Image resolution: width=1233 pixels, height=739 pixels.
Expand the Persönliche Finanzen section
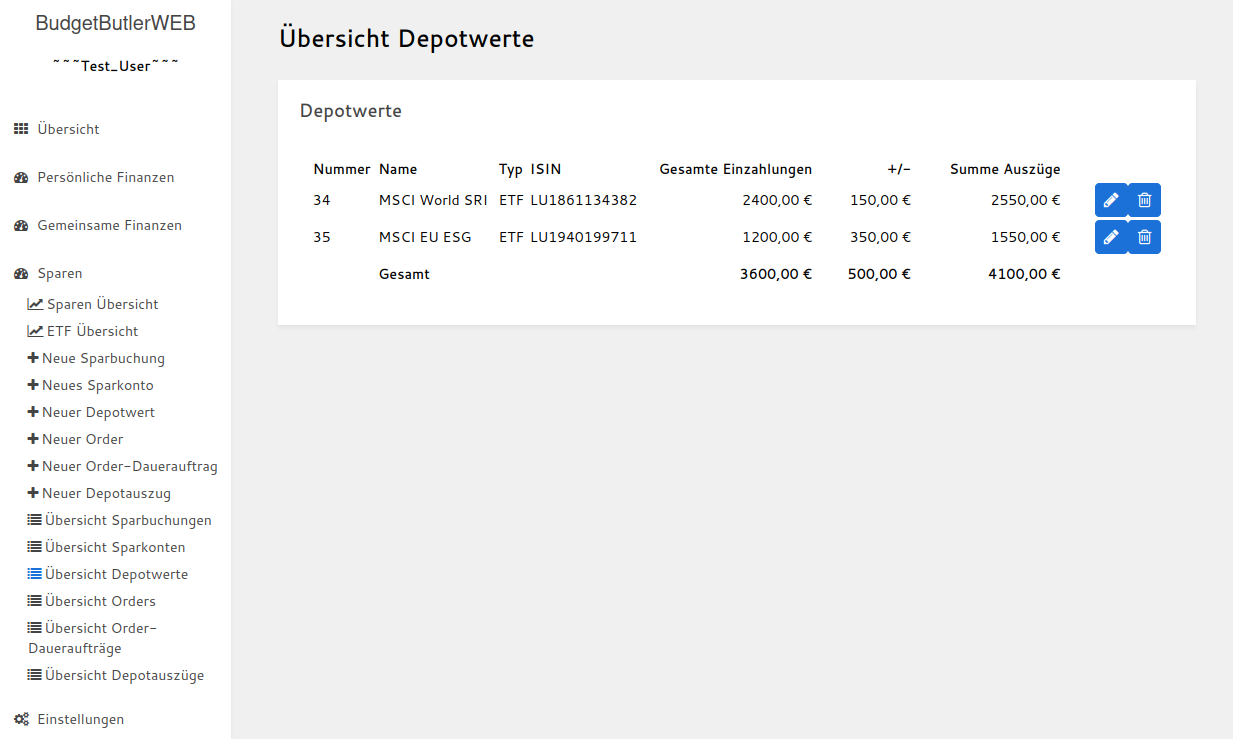click(105, 176)
